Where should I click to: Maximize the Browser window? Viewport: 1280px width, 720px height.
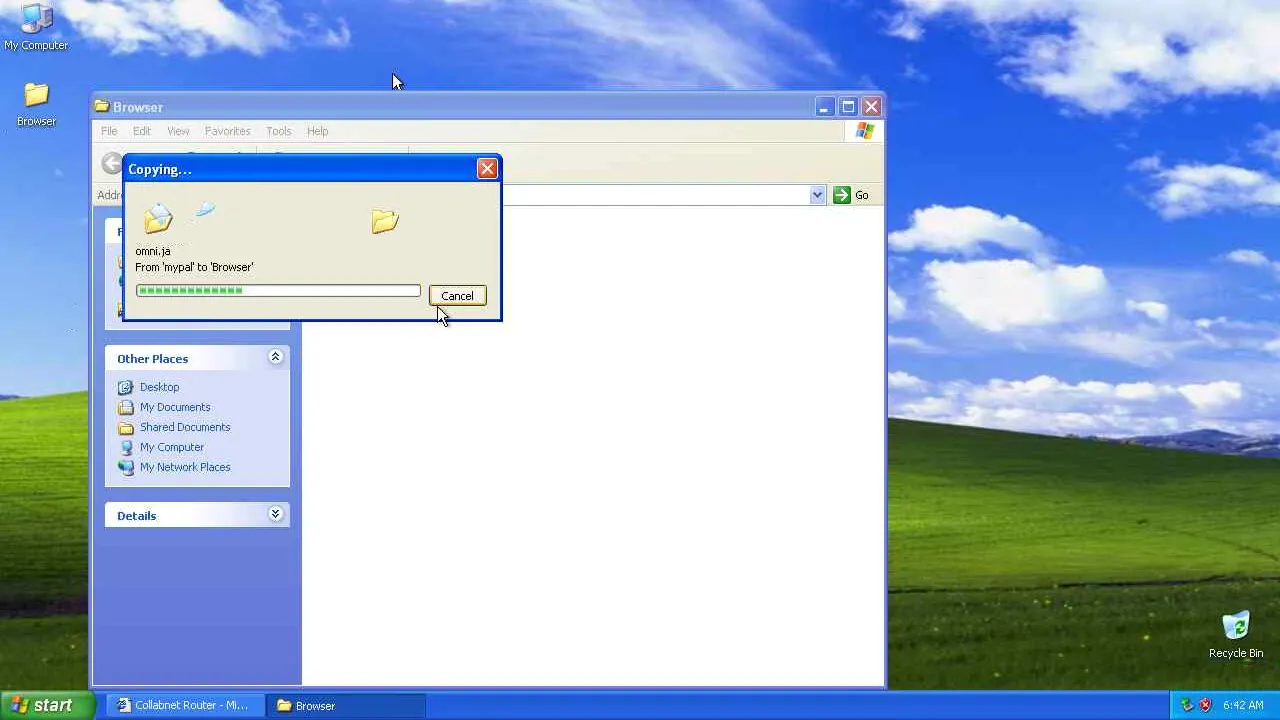[848, 106]
